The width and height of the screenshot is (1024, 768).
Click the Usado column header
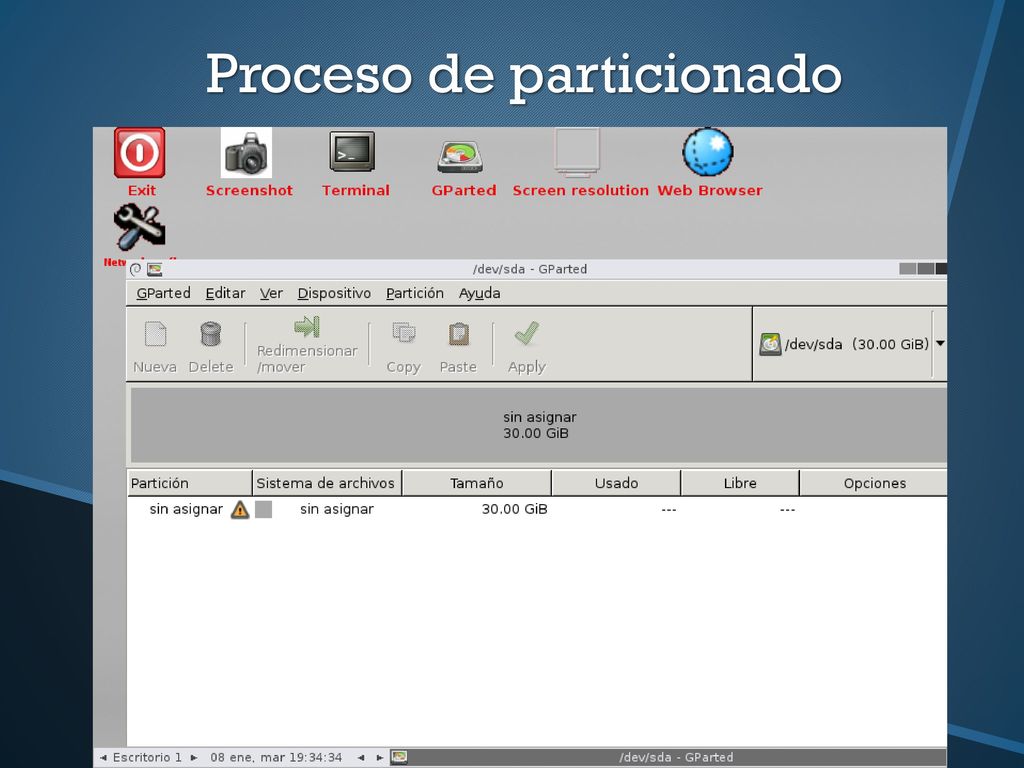point(616,483)
